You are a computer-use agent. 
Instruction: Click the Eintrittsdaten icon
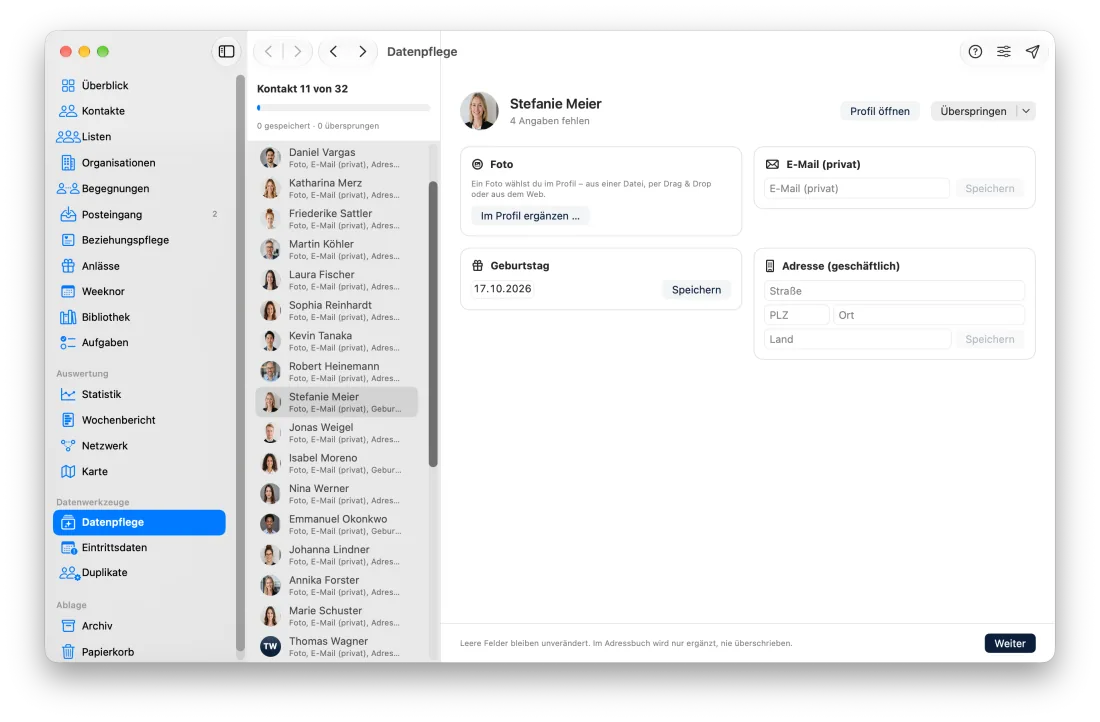68,548
